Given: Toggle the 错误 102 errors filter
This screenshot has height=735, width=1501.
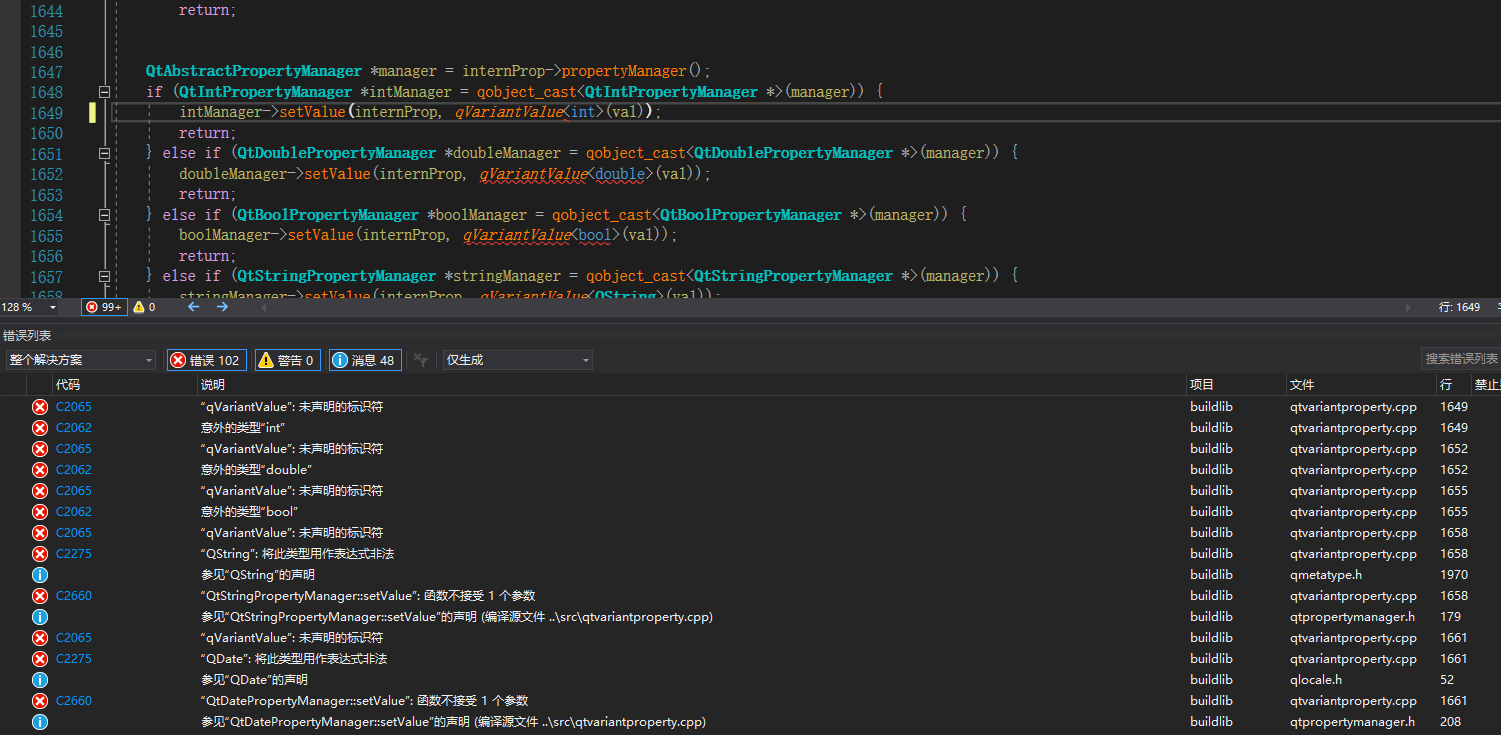Looking at the screenshot, I should coord(206,360).
